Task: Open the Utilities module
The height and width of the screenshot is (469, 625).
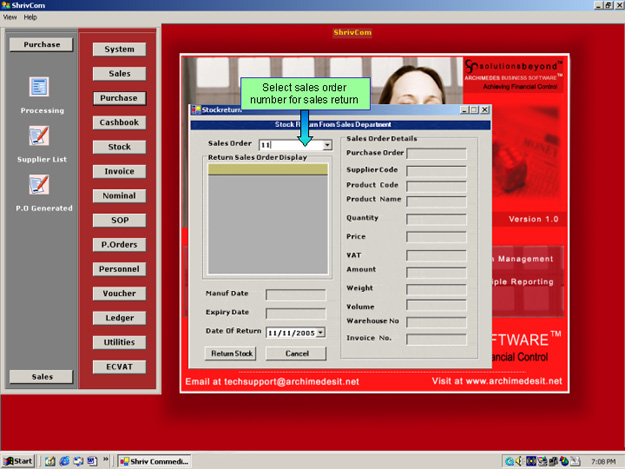Action: coord(119,342)
